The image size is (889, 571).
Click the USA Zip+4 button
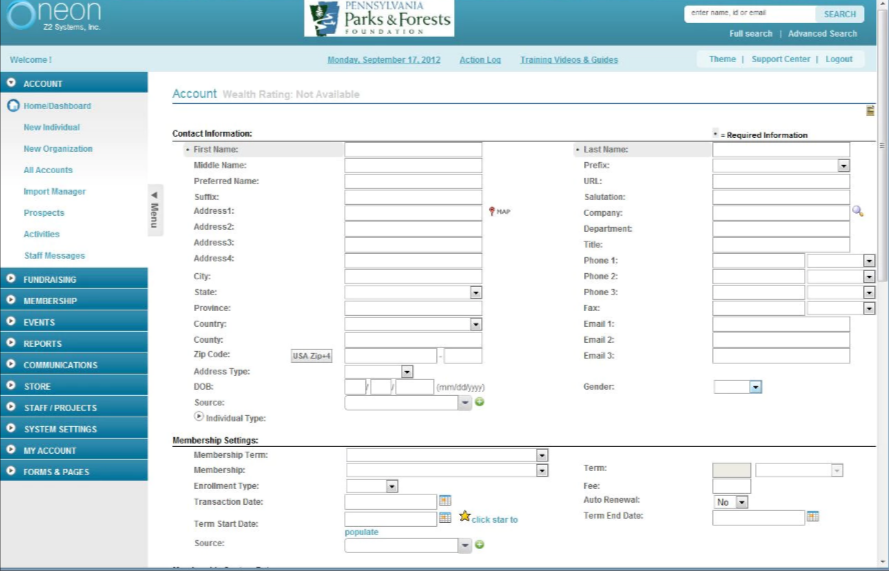[x=312, y=356]
